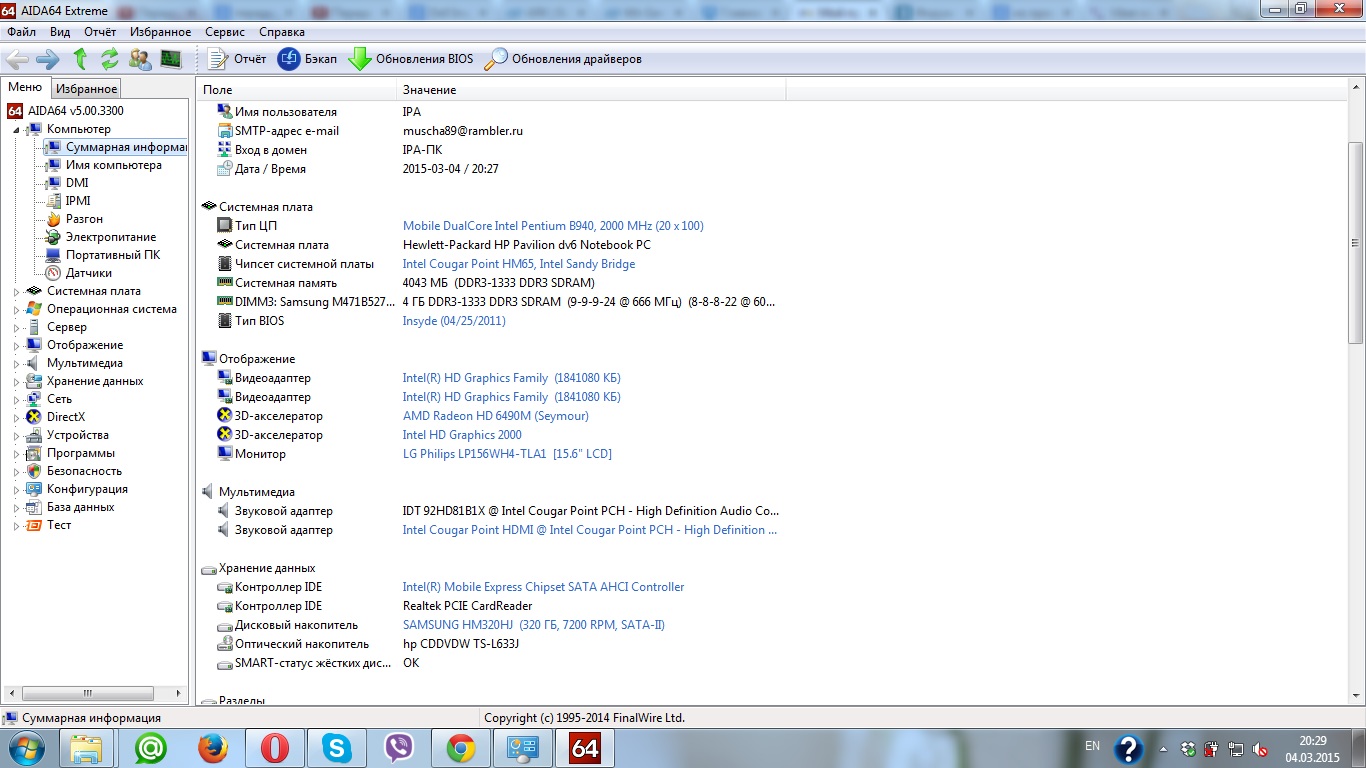This screenshot has height=768, width=1366.
Task: Select Имя компьютера in the tree
Action: 113,165
